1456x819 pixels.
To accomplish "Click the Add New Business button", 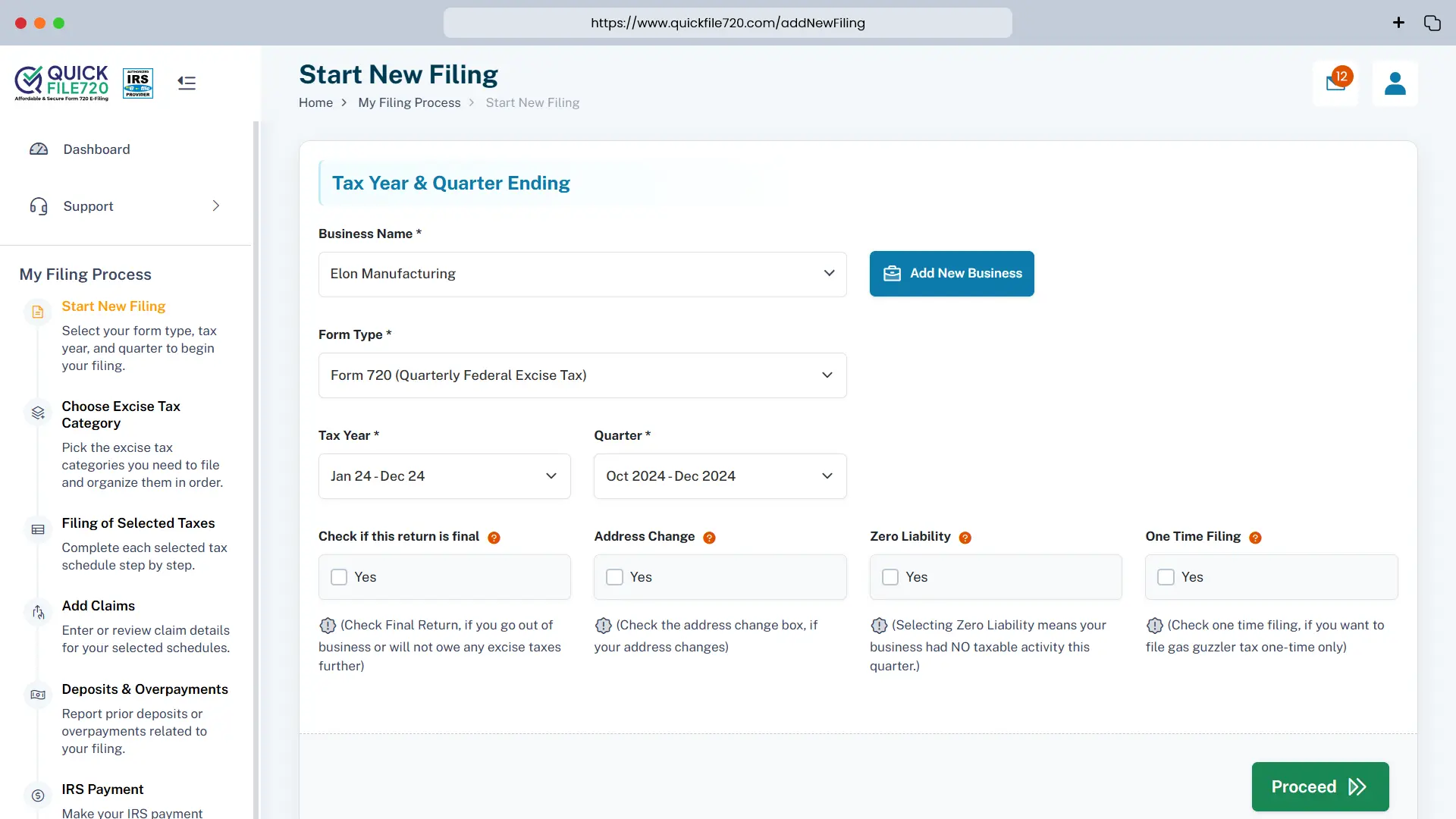I will click(952, 274).
